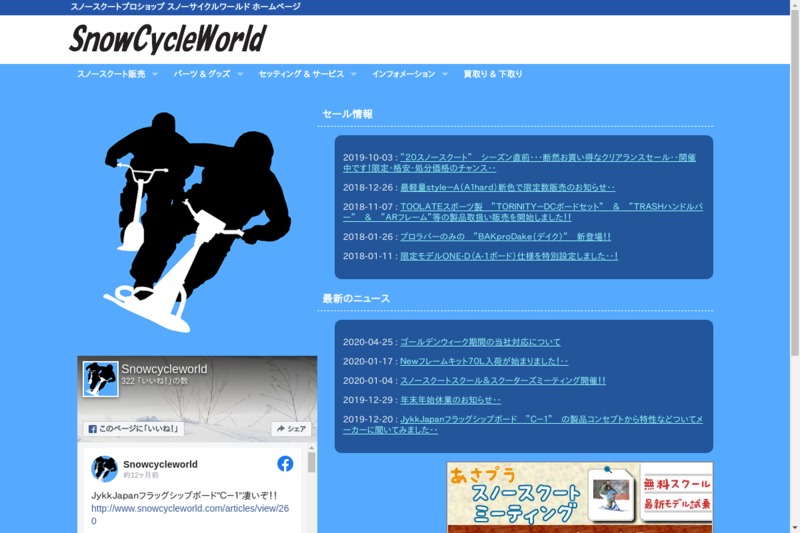Viewport: 800px width, 533px height.
Task: Click the Facebook widget scroll up arrow
Action: [x=311, y=448]
